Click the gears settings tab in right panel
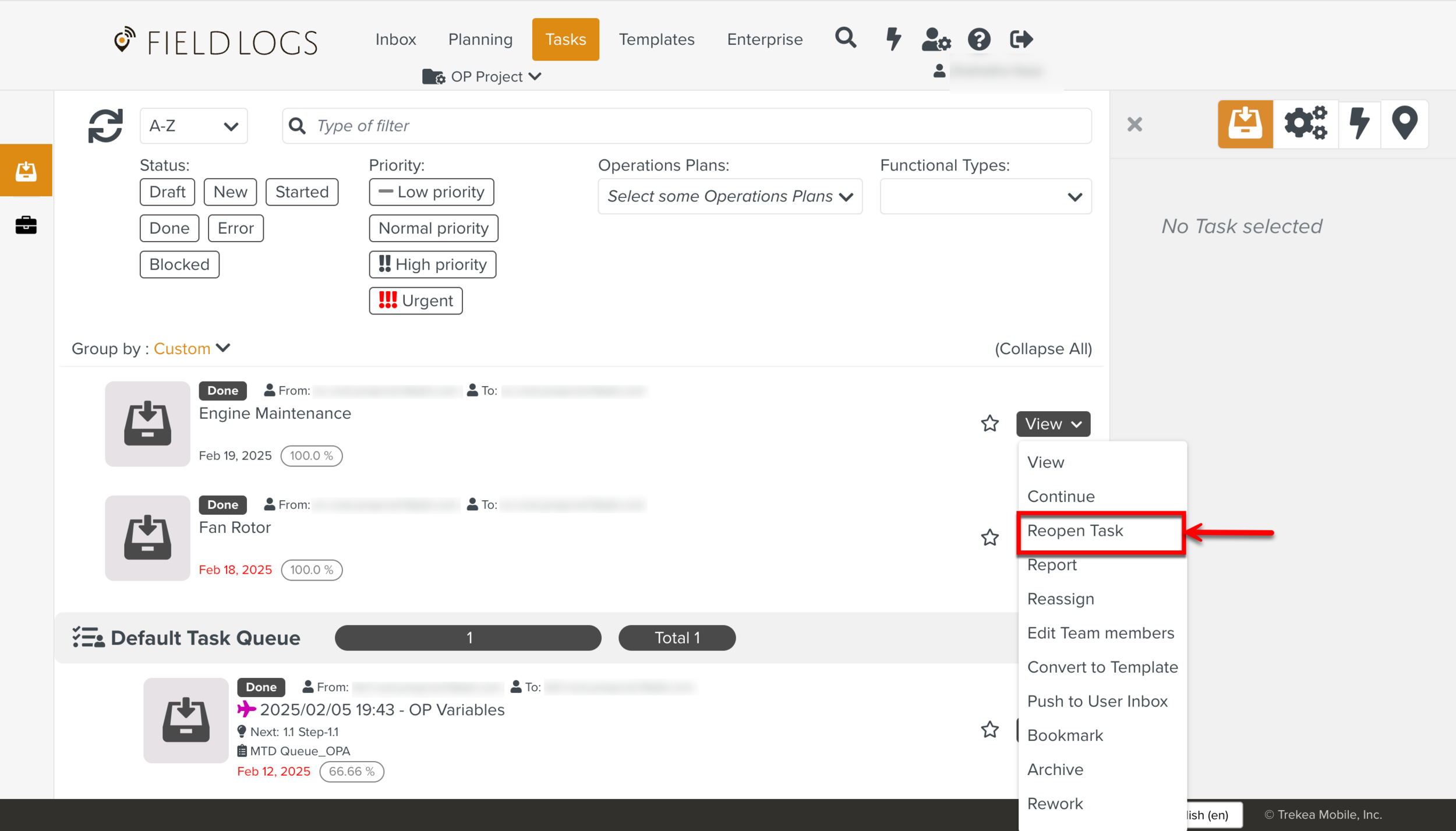This screenshot has width=1456, height=831. tap(1305, 123)
